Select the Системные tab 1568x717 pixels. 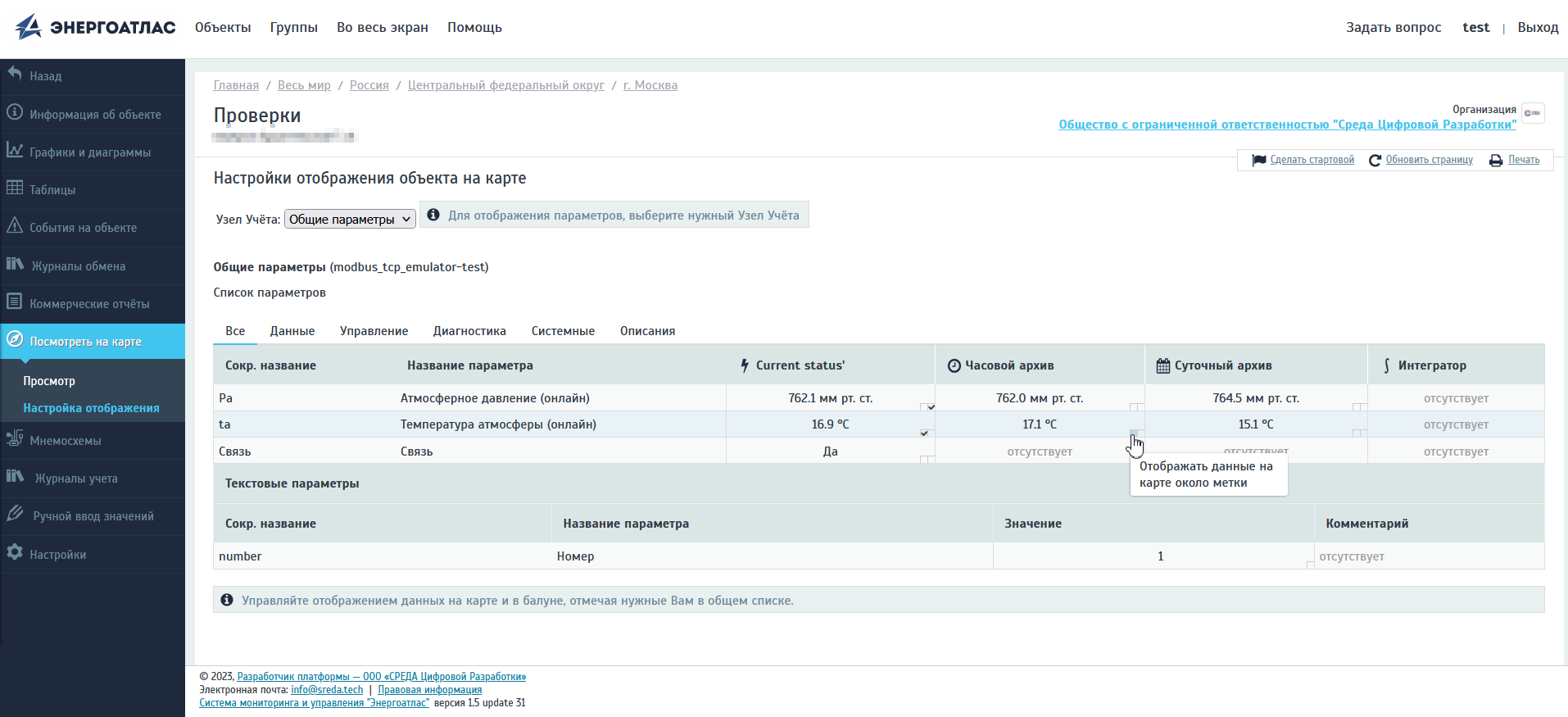[563, 331]
